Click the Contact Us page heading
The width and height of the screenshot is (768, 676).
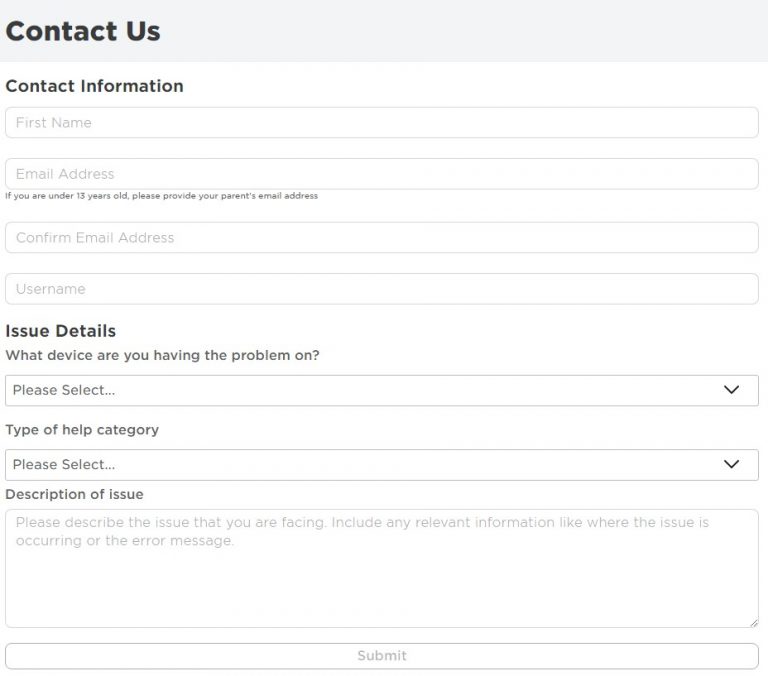[x=83, y=31]
